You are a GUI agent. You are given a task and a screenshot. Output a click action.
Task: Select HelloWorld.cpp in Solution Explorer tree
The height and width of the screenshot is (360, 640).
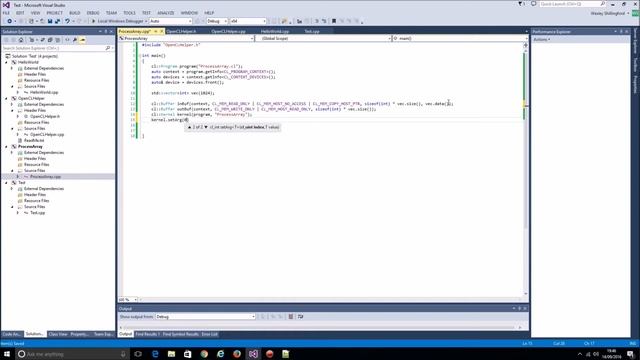[44, 92]
